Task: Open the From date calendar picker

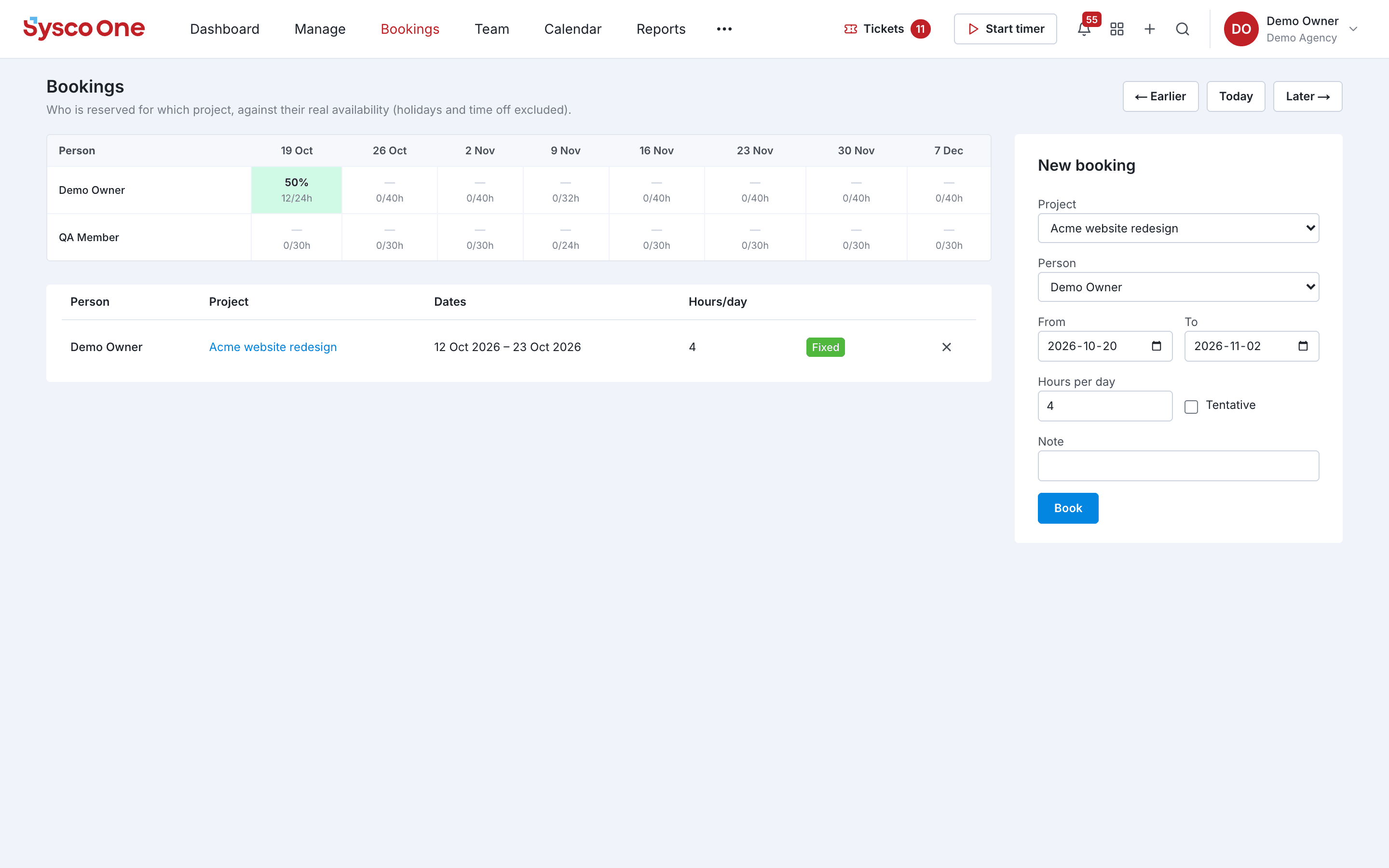Action: click(x=1156, y=346)
